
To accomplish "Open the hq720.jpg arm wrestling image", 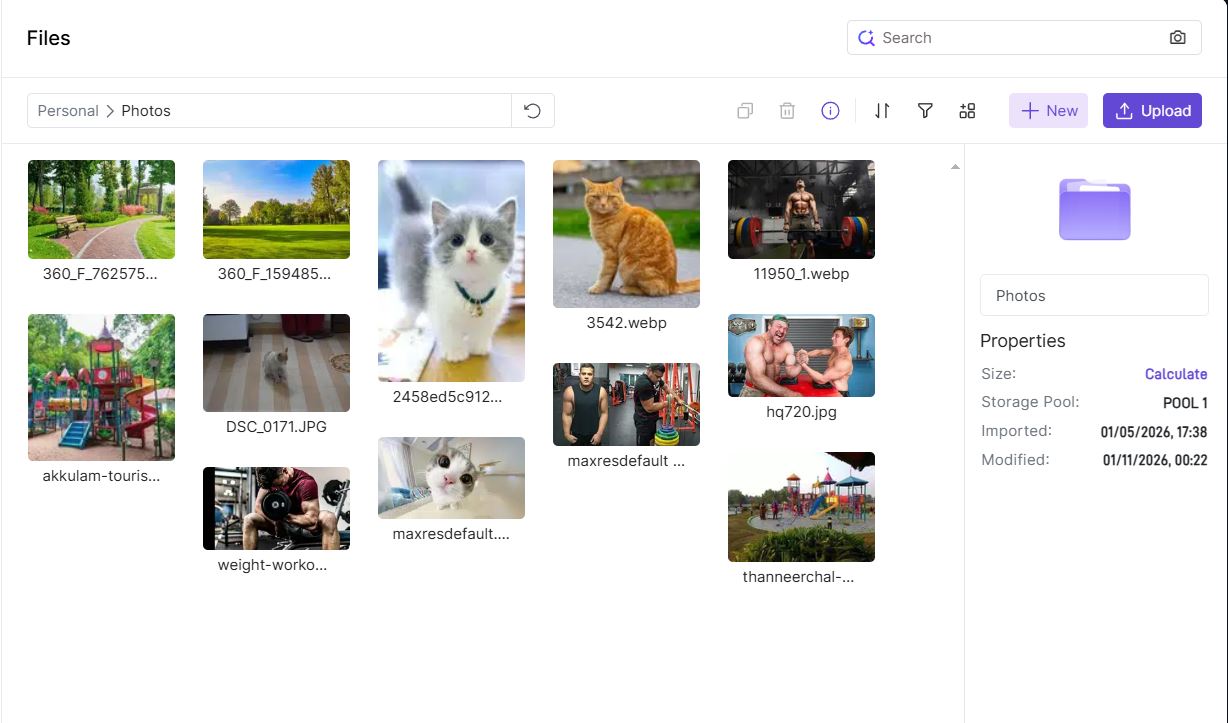I will coord(801,355).
